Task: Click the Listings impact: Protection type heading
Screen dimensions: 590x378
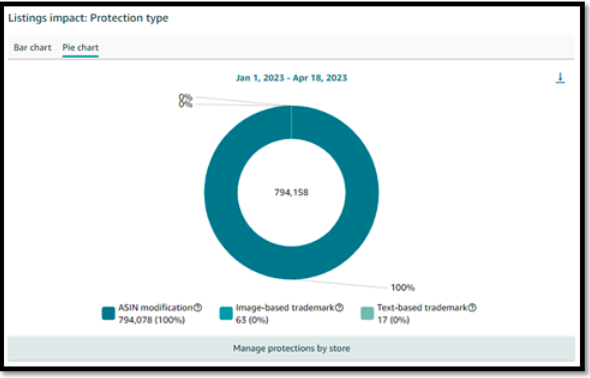Action: click(x=88, y=18)
